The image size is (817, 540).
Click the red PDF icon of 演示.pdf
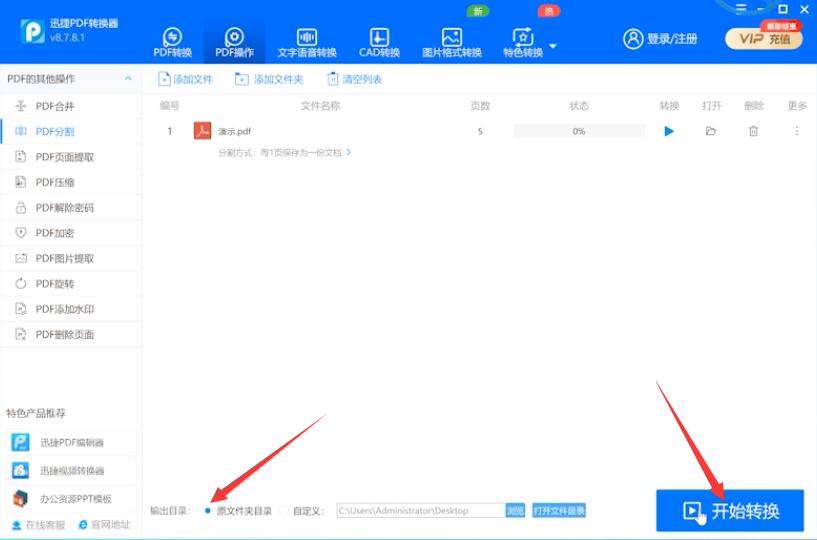[x=202, y=131]
